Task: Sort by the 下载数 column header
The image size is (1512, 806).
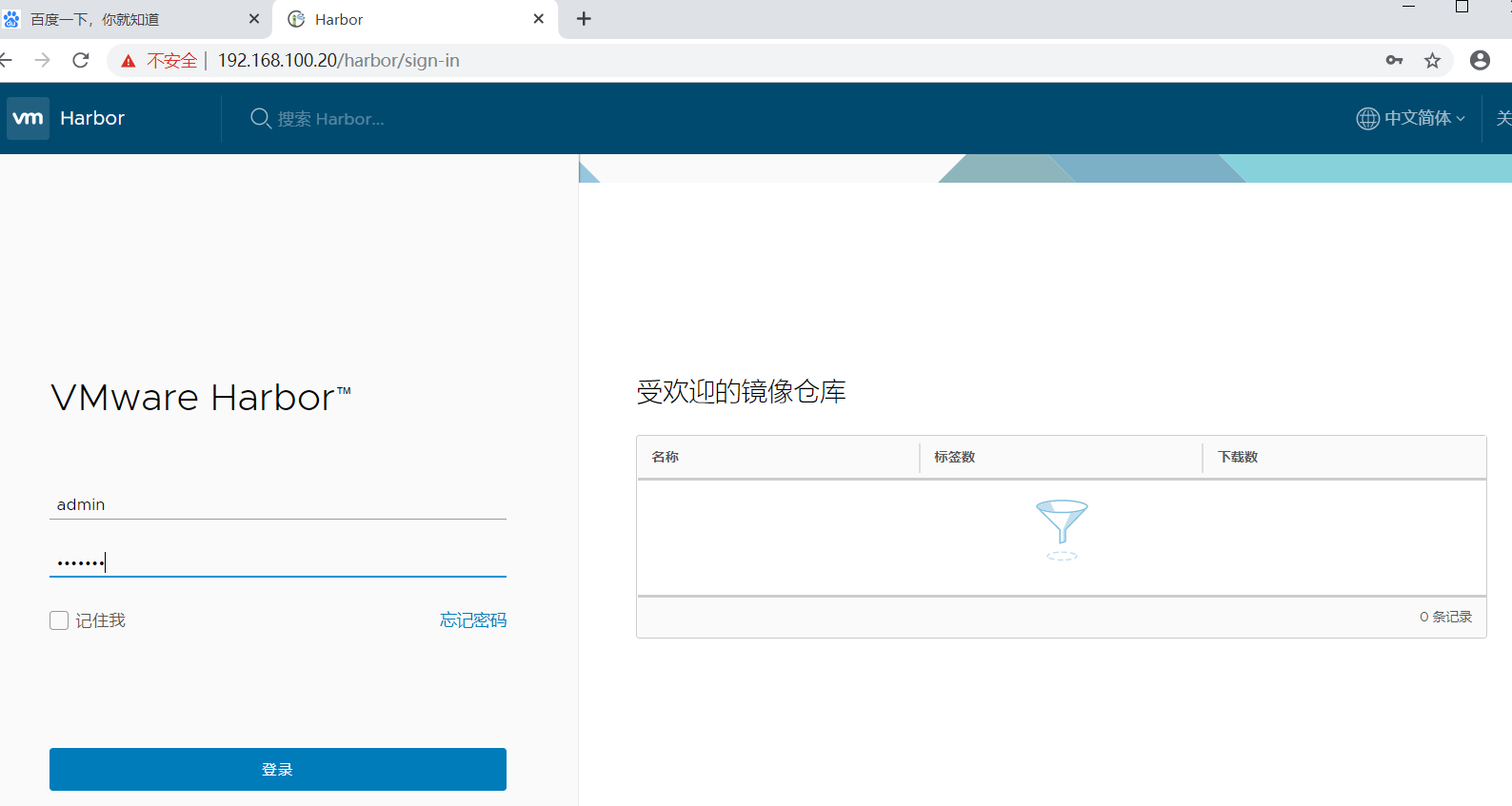Action: coord(1238,457)
